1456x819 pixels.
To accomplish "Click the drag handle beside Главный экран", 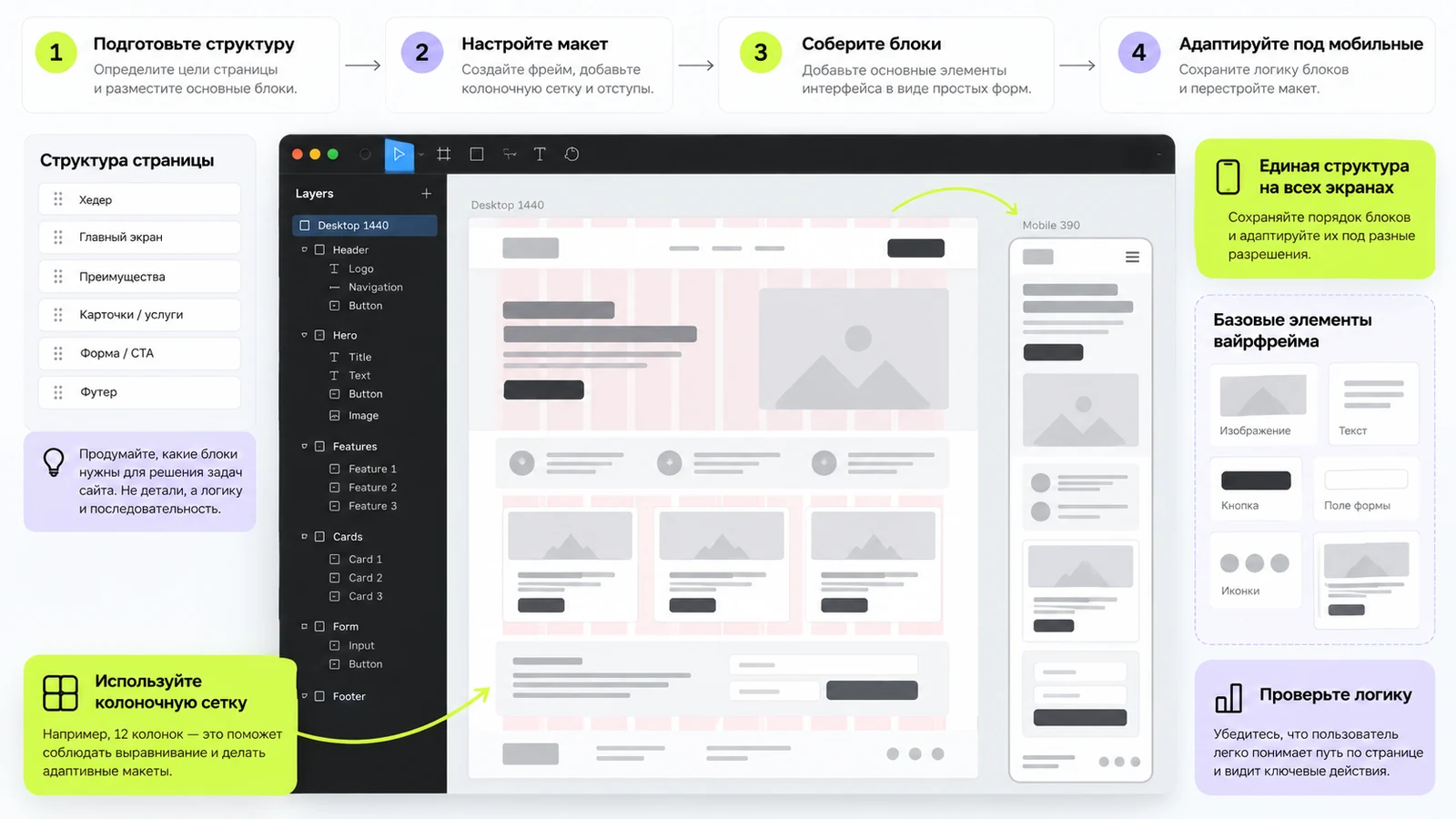I will (58, 238).
